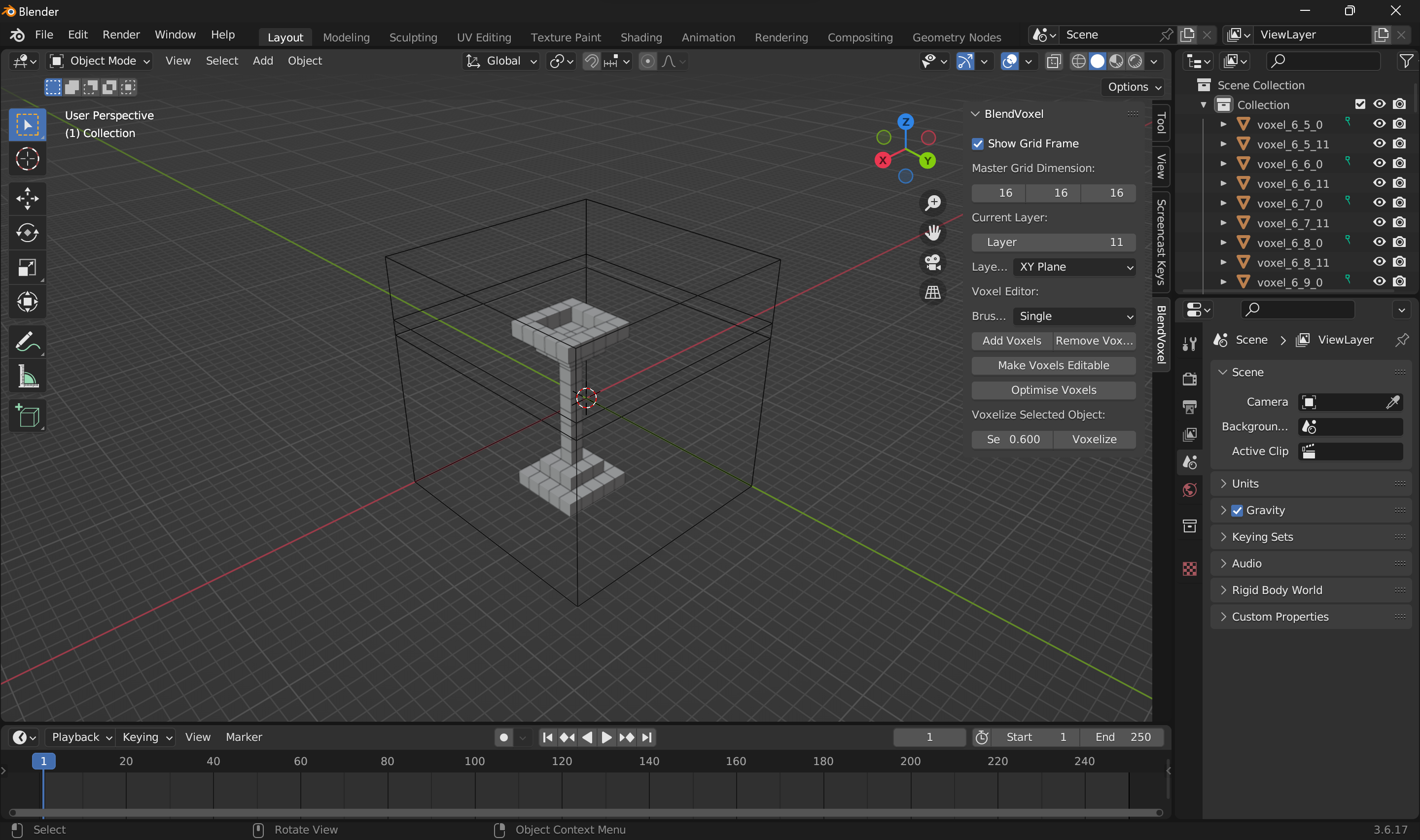Click the outliner filter funnel icon

pyautogui.click(x=1406, y=61)
